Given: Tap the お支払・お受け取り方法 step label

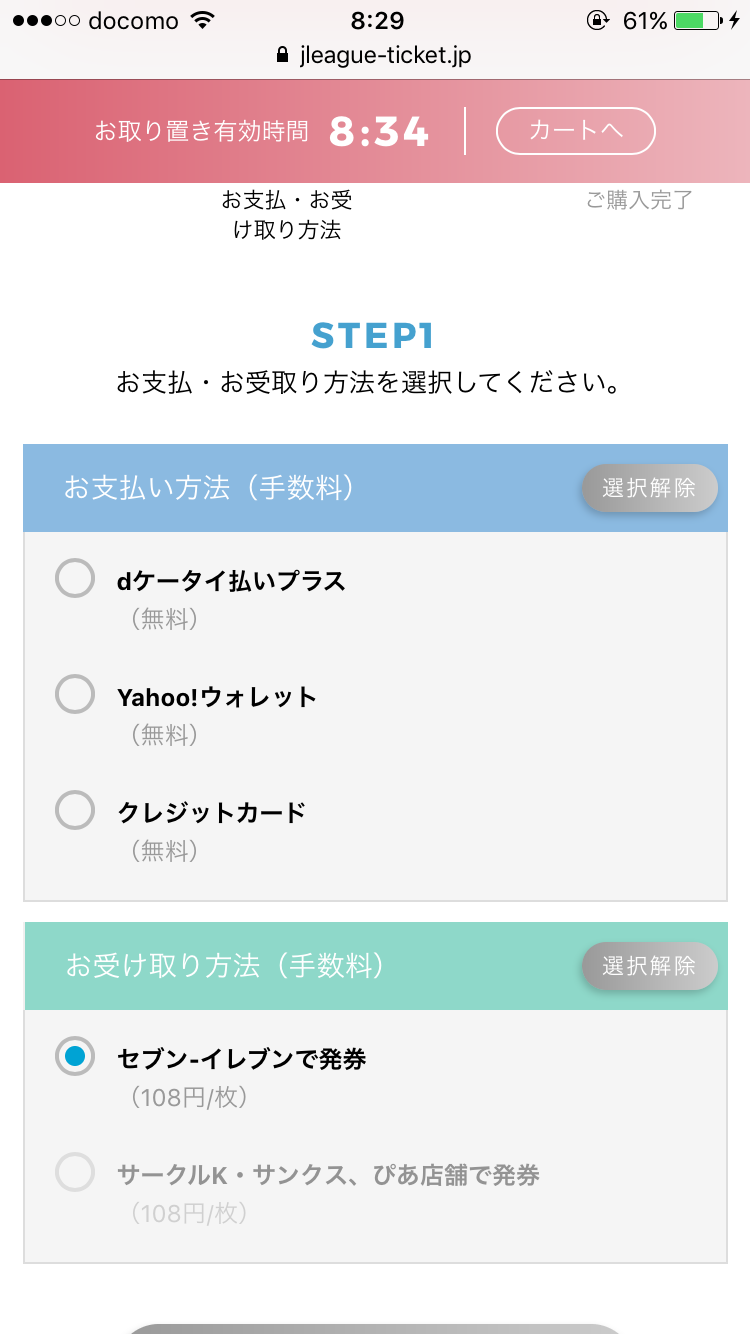Looking at the screenshot, I should pyautogui.click(x=287, y=215).
